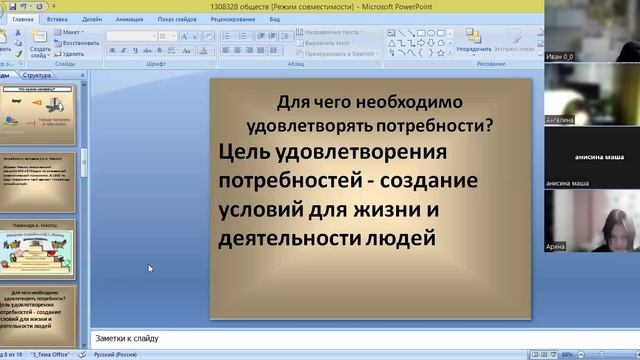Click the Save icon in quick access toolbar
Screen dimensions: 640x360
[12, 6]
